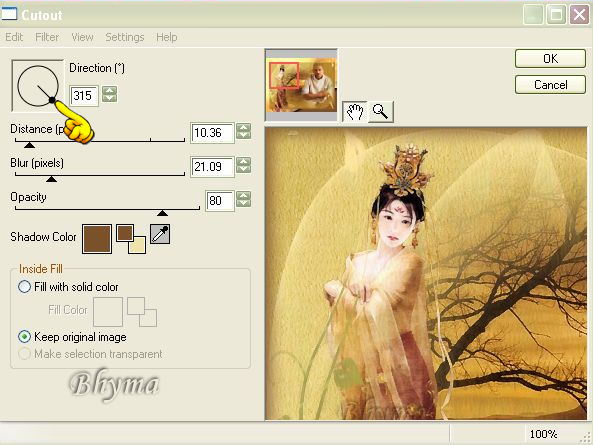Click the Distance field showing 10.36
The height and width of the screenshot is (445, 593).
tap(212, 133)
